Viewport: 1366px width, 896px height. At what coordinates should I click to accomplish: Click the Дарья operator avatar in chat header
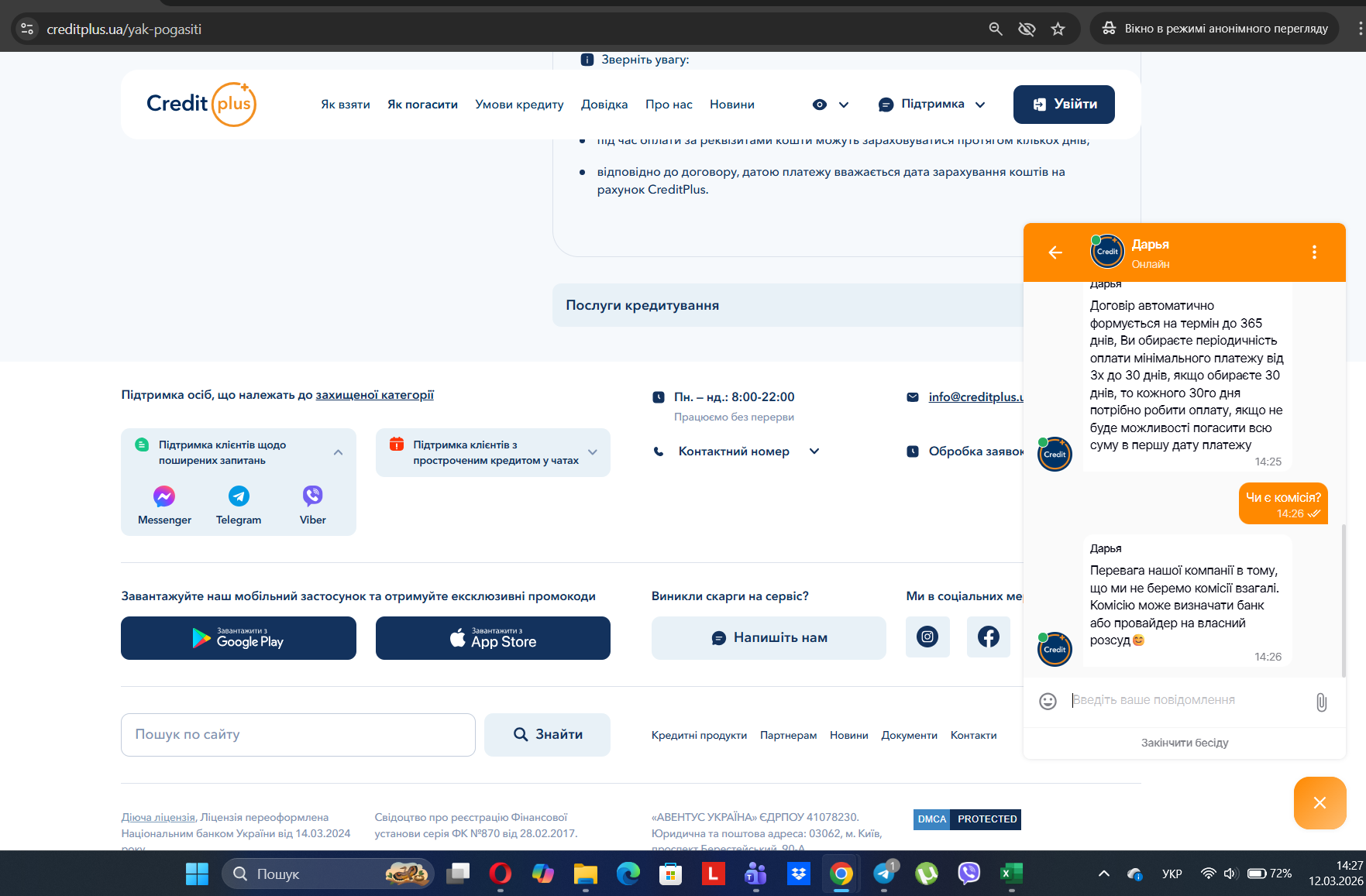1107,252
